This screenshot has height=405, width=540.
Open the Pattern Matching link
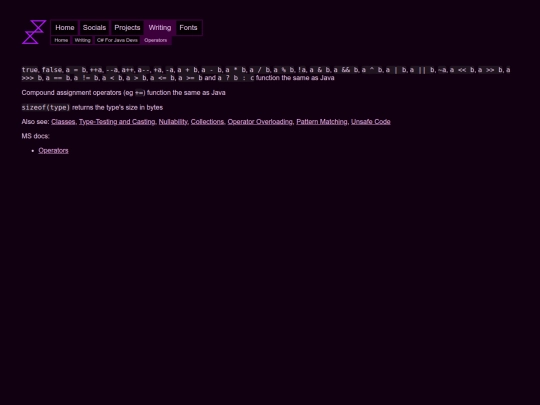coord(322,122)
